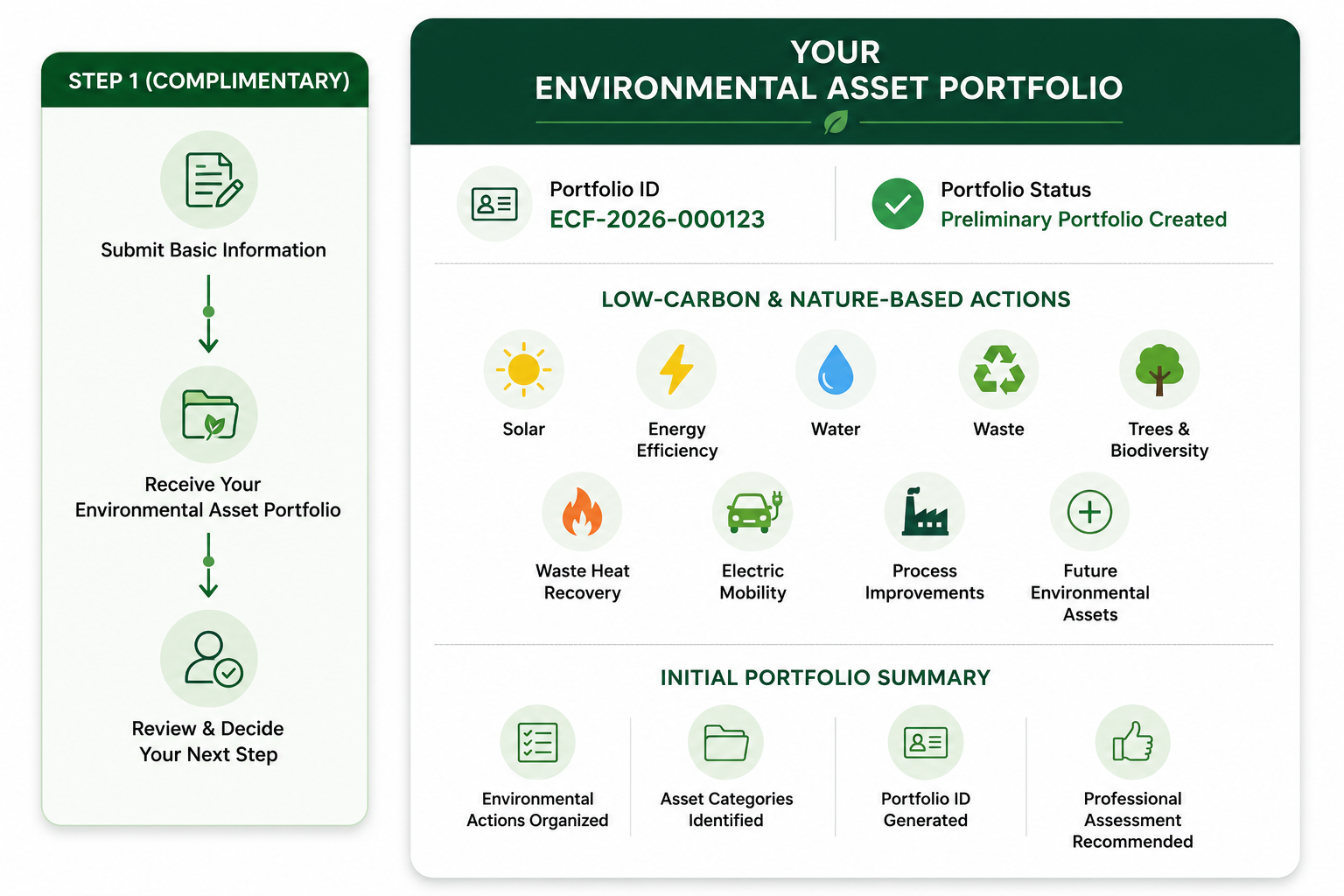Select the Process Improvements factory icon
The height and width of the screenshot is (896, 1344).
pos(925,512)
